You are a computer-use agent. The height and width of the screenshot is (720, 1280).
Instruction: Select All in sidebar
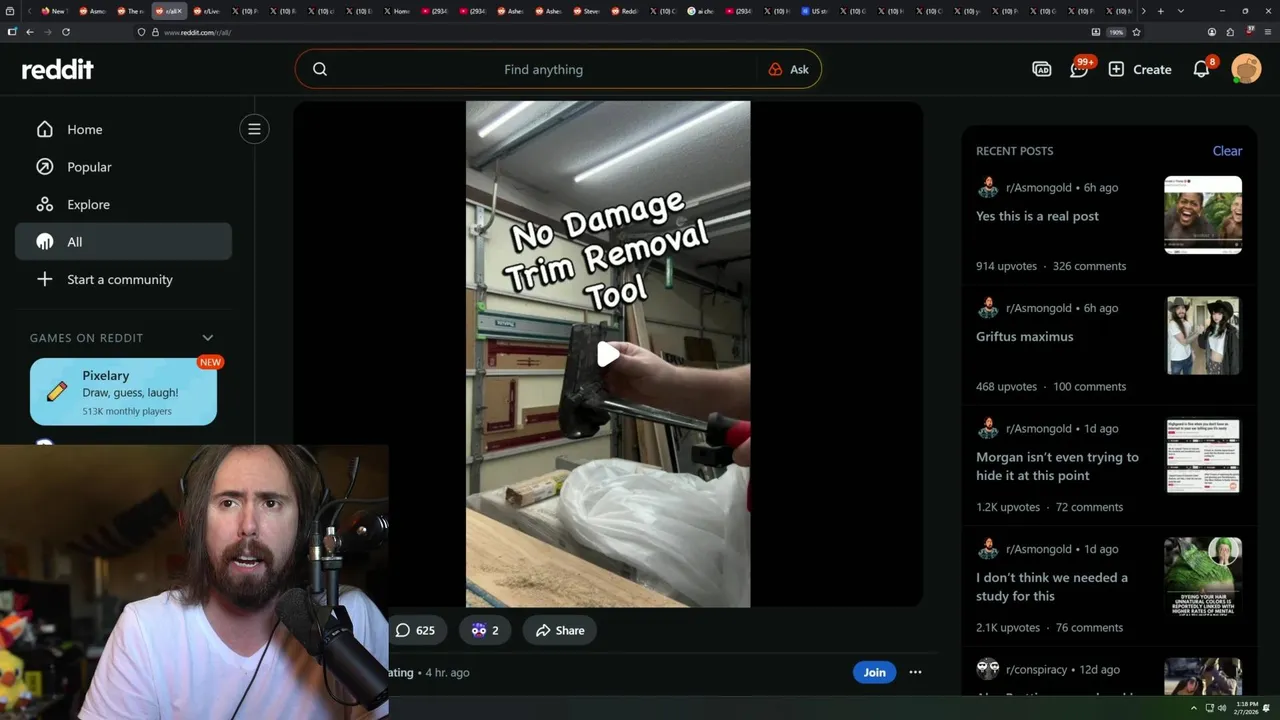(x=123, y=242)
